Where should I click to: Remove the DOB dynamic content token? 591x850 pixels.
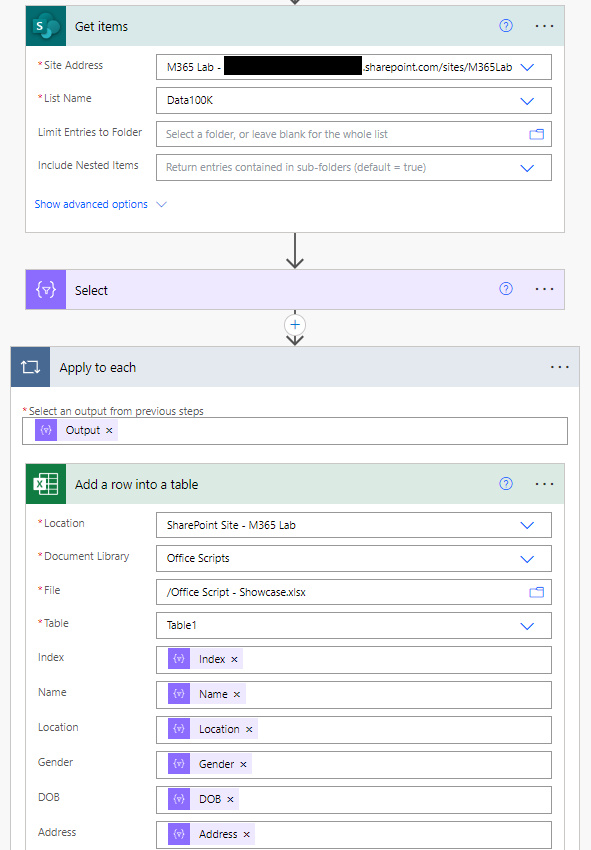tap(230, 800)
